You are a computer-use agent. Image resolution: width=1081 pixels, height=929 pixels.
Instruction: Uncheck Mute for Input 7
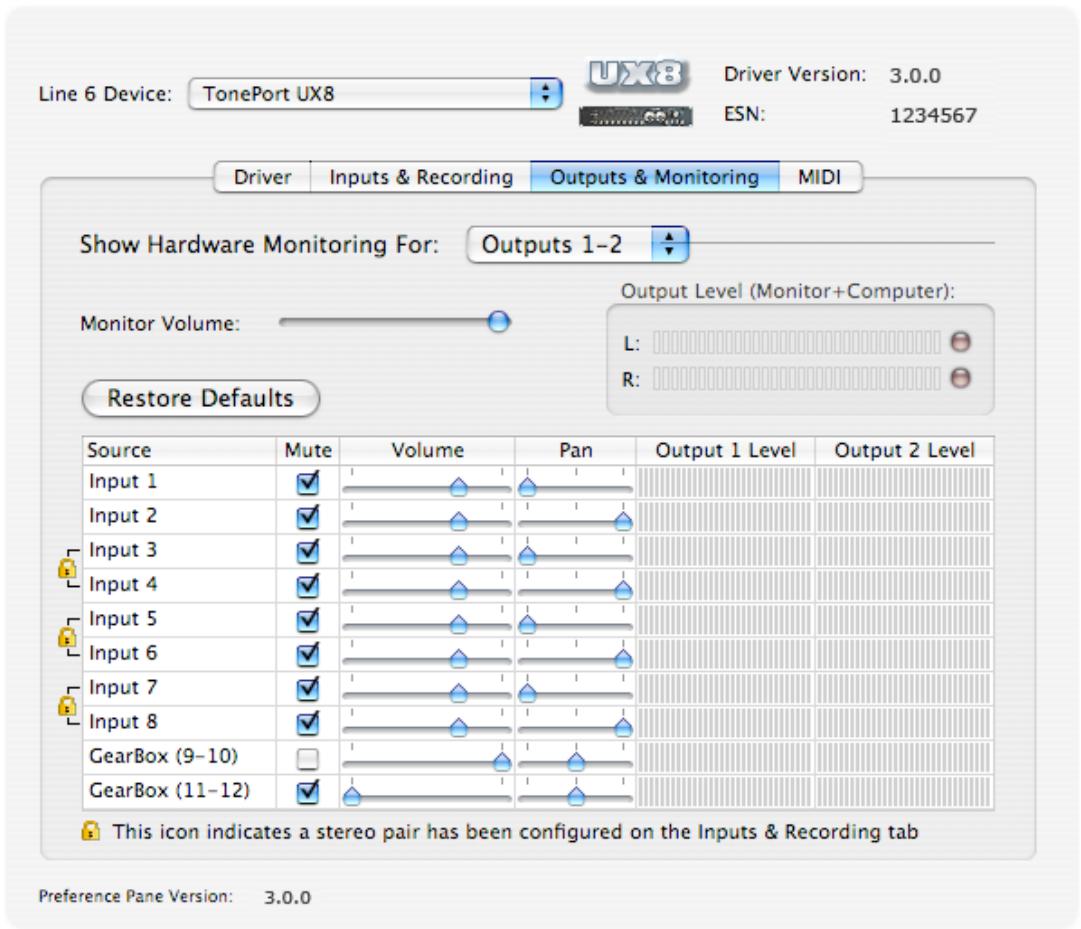click(x=307, y=689)
